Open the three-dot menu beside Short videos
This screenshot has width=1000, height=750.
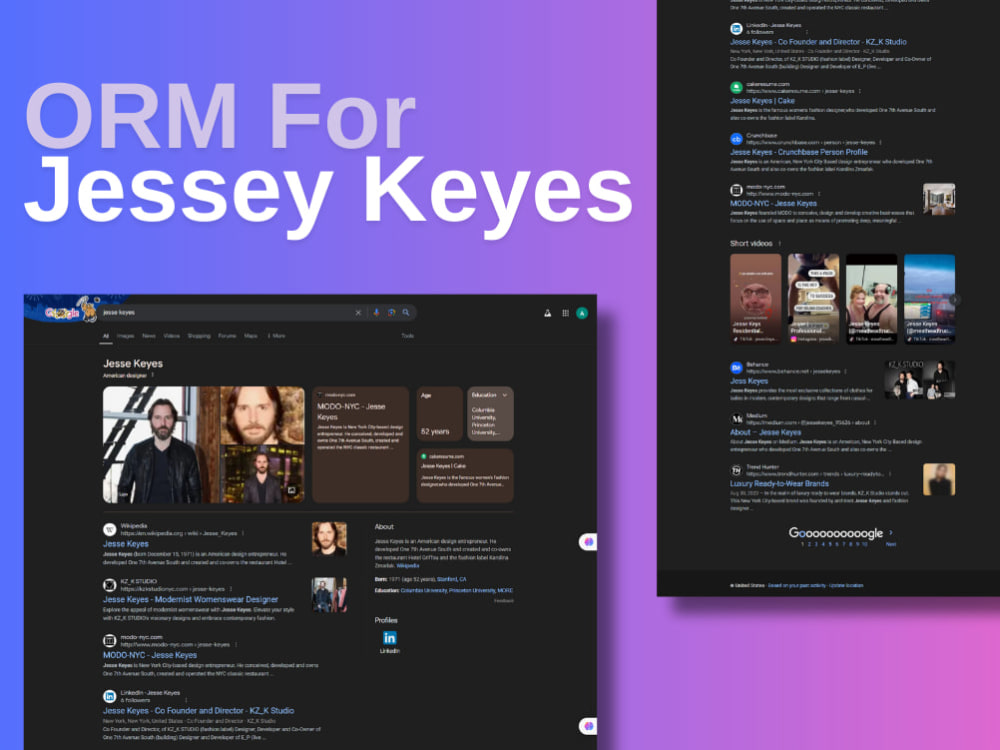tap(779, 244)
